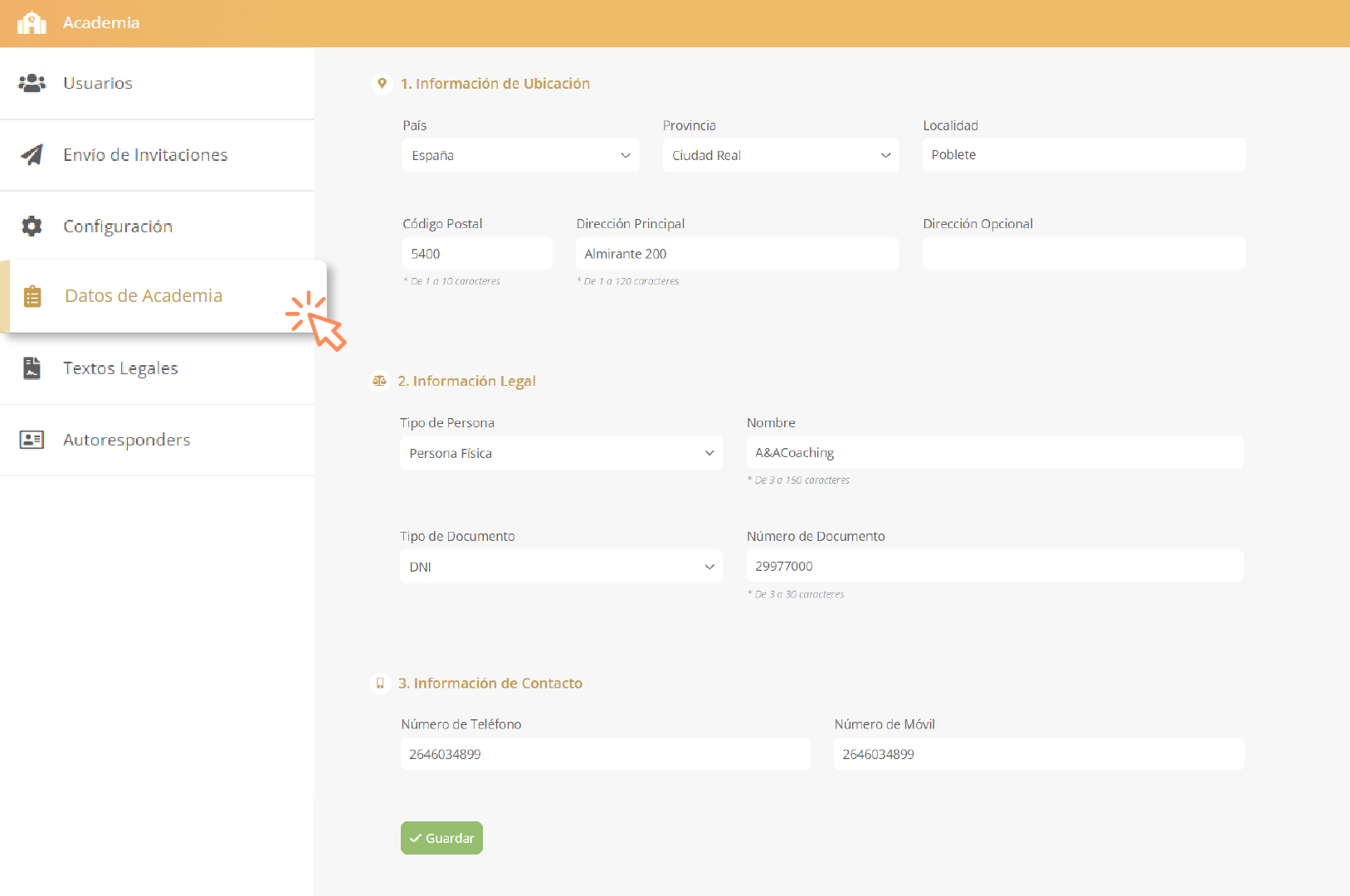
Task: Open the Provincia dropdown
Action: click(781, 155)
